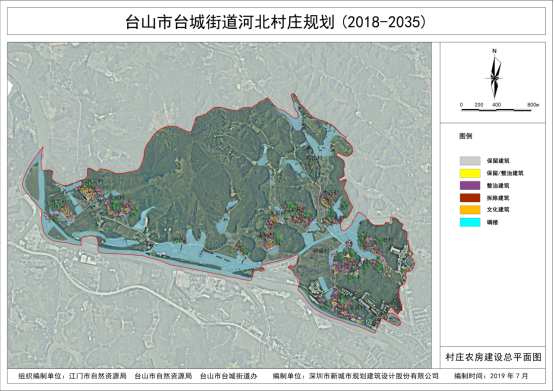Click the 800m label on scale bar

[x=533, y=105]
